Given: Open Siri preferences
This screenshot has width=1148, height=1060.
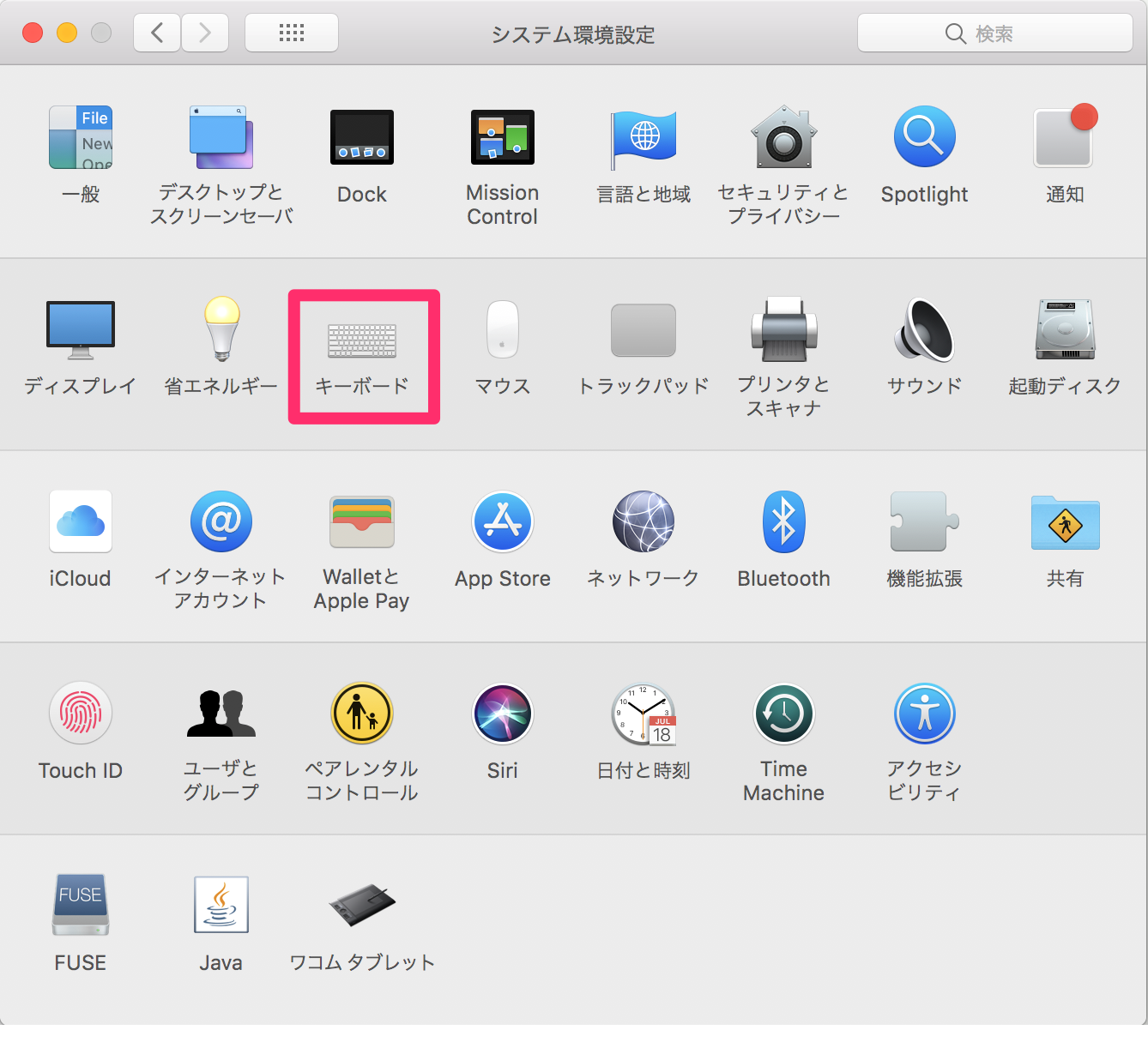Looking at the screenshot, I should coord(503,714).
